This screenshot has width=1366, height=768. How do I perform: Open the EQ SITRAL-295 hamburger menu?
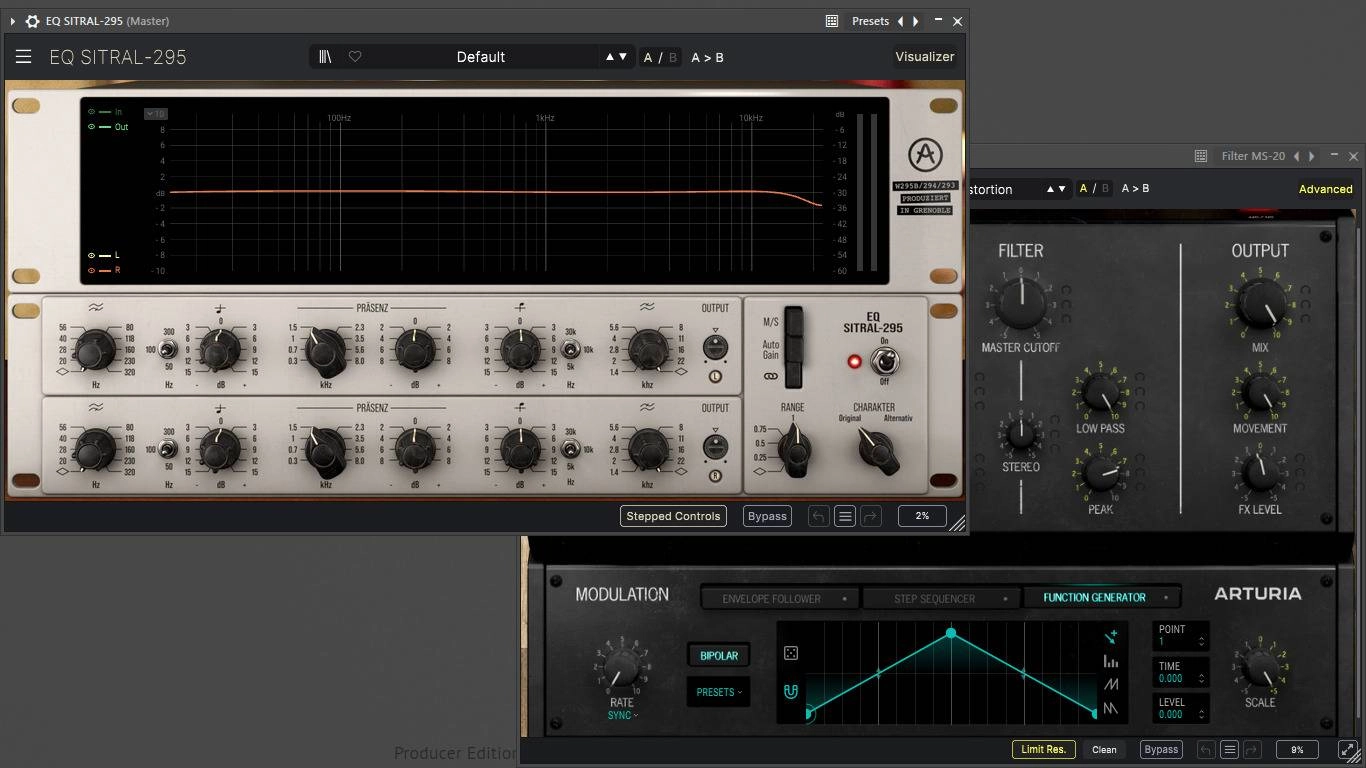click(23, 57)
